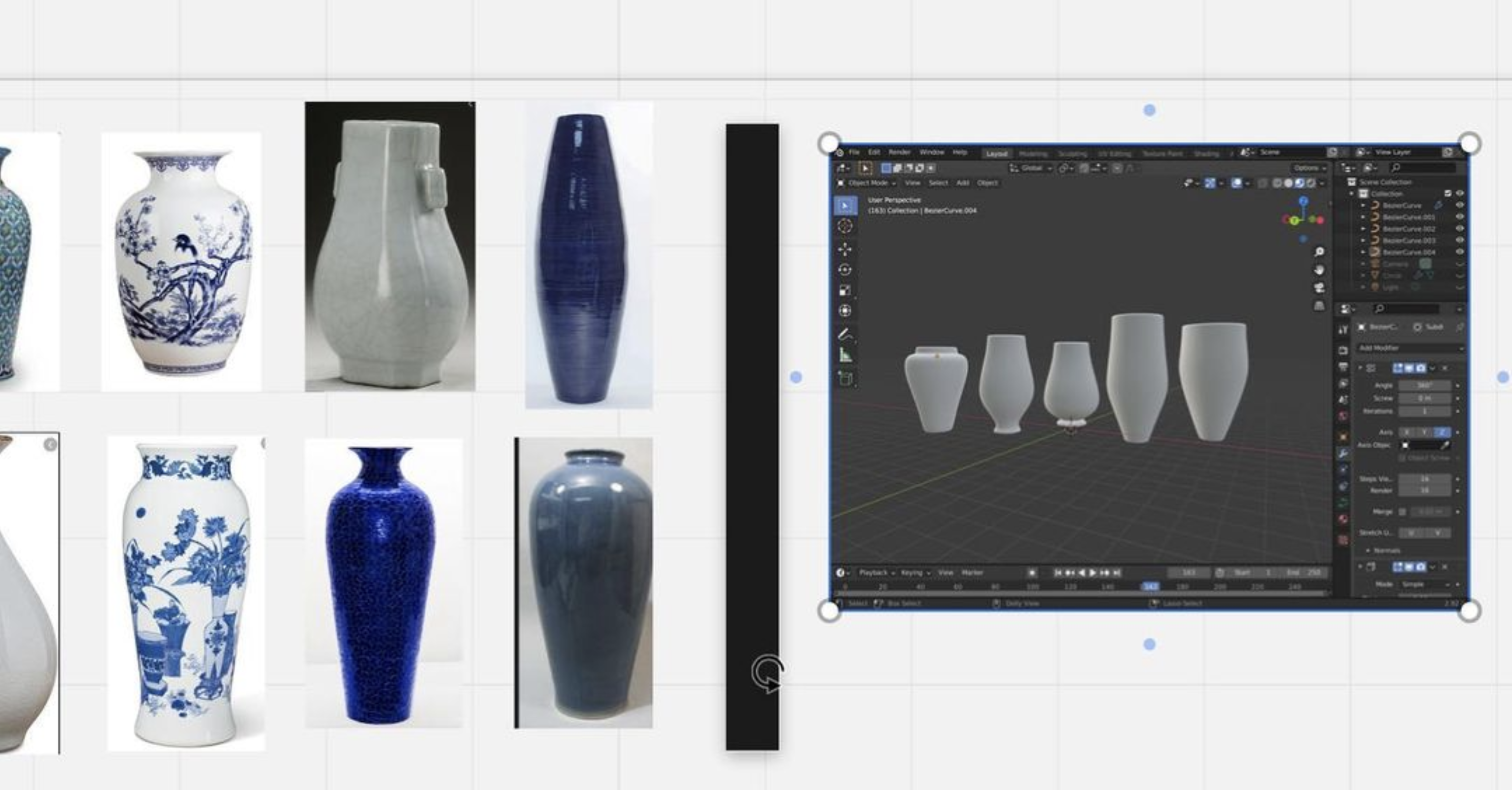Expand the BezierCurve.002 tree item
The image size is (1512, 790).
click(1363, 228)
